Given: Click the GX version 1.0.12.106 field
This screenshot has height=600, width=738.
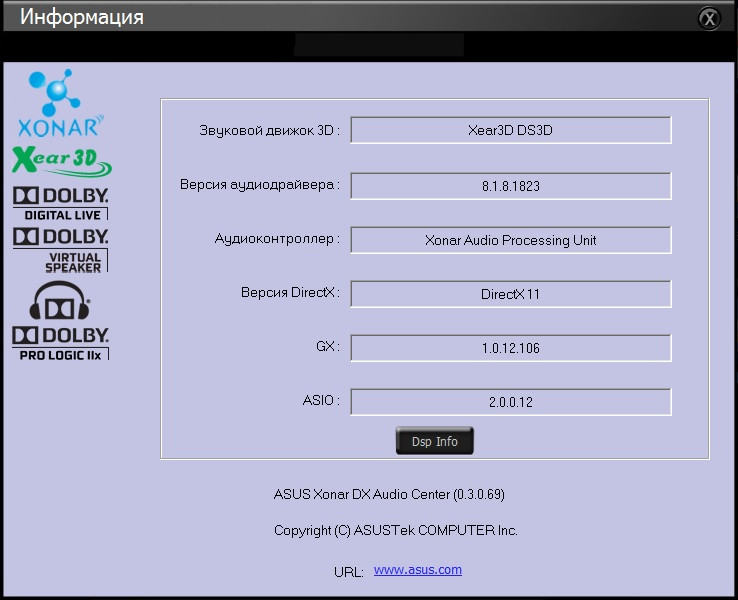Looking at the screenshot, I should click(511, 348).
